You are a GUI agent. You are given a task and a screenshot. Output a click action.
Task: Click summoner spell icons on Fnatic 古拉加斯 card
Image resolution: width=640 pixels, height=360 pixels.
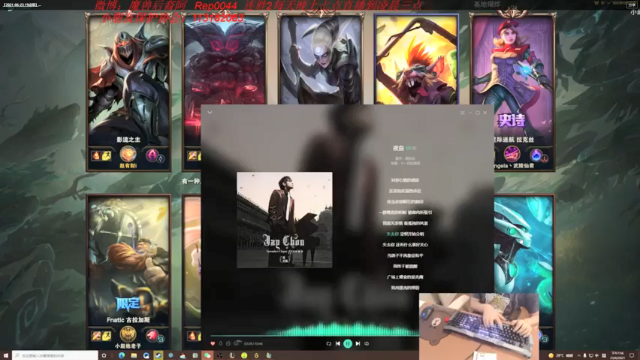point(101,336)
